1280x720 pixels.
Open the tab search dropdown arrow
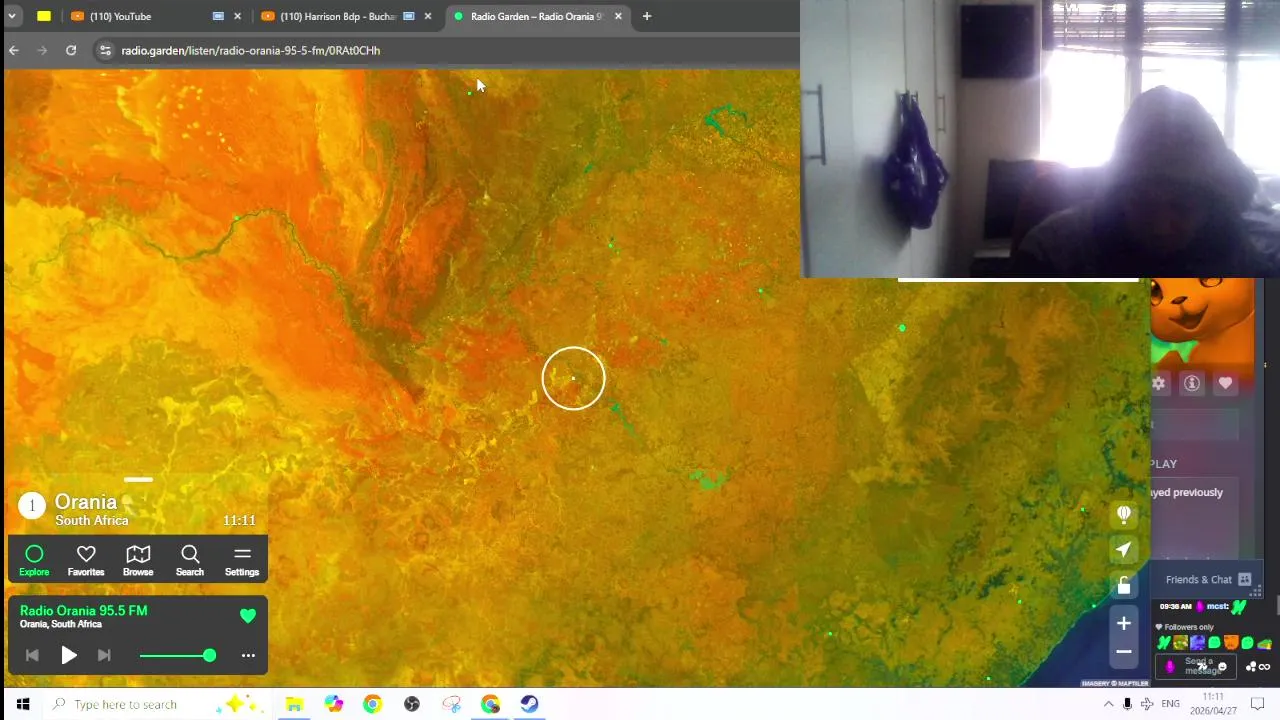point(12,16)
